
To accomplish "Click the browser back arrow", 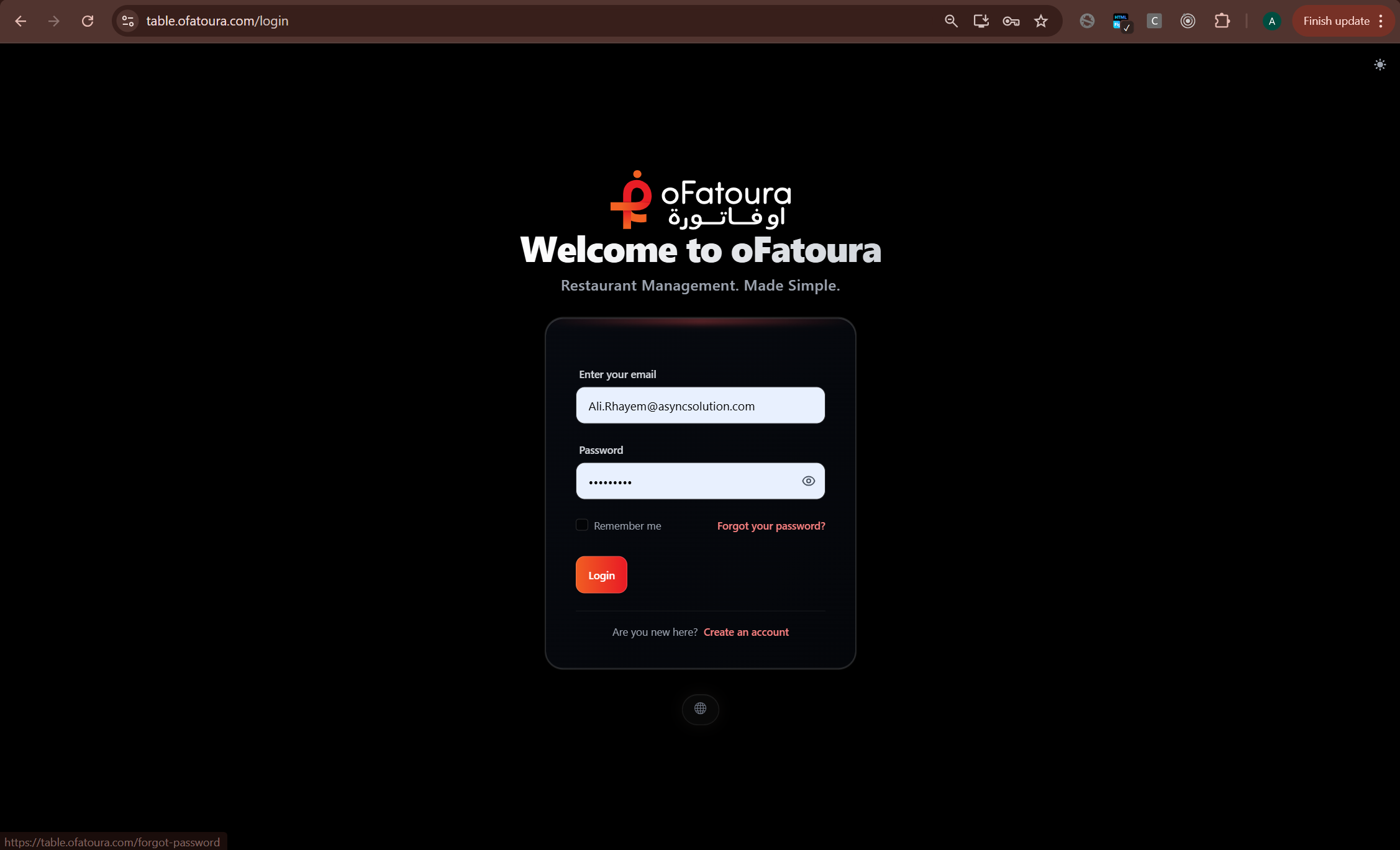I will point(20,20).
